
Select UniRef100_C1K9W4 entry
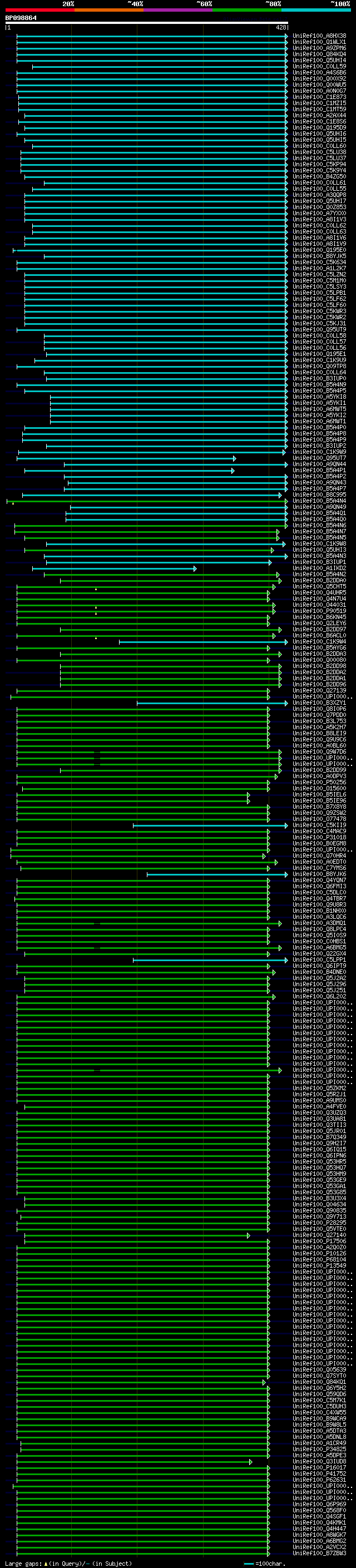tap(319, 641)
